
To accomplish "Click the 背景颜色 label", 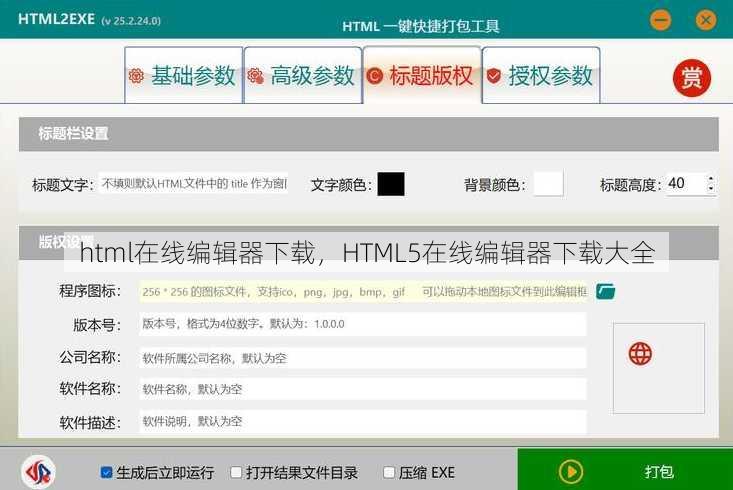I will coord(495,185).
